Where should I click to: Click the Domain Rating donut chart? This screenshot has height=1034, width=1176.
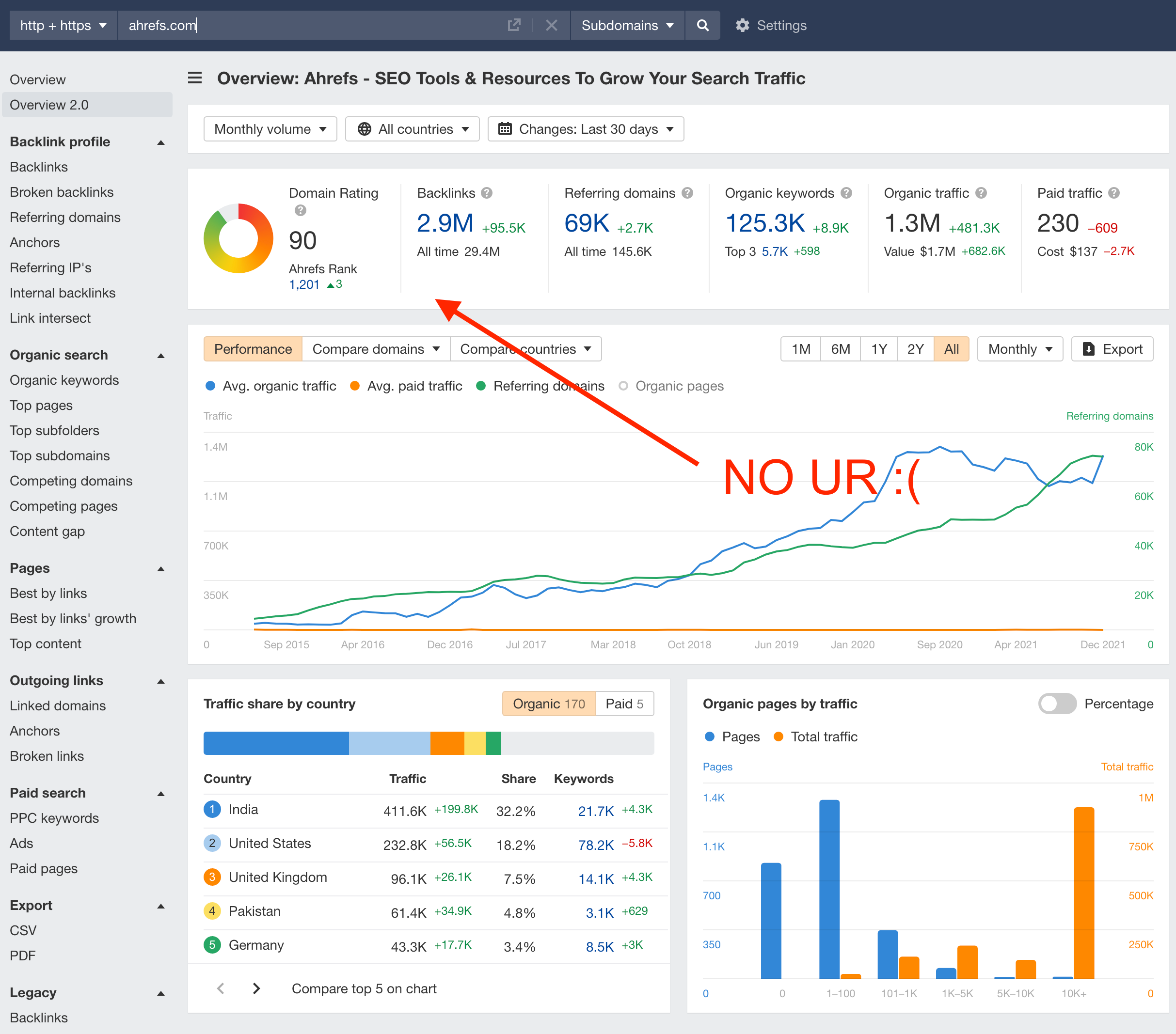(238, 238)
